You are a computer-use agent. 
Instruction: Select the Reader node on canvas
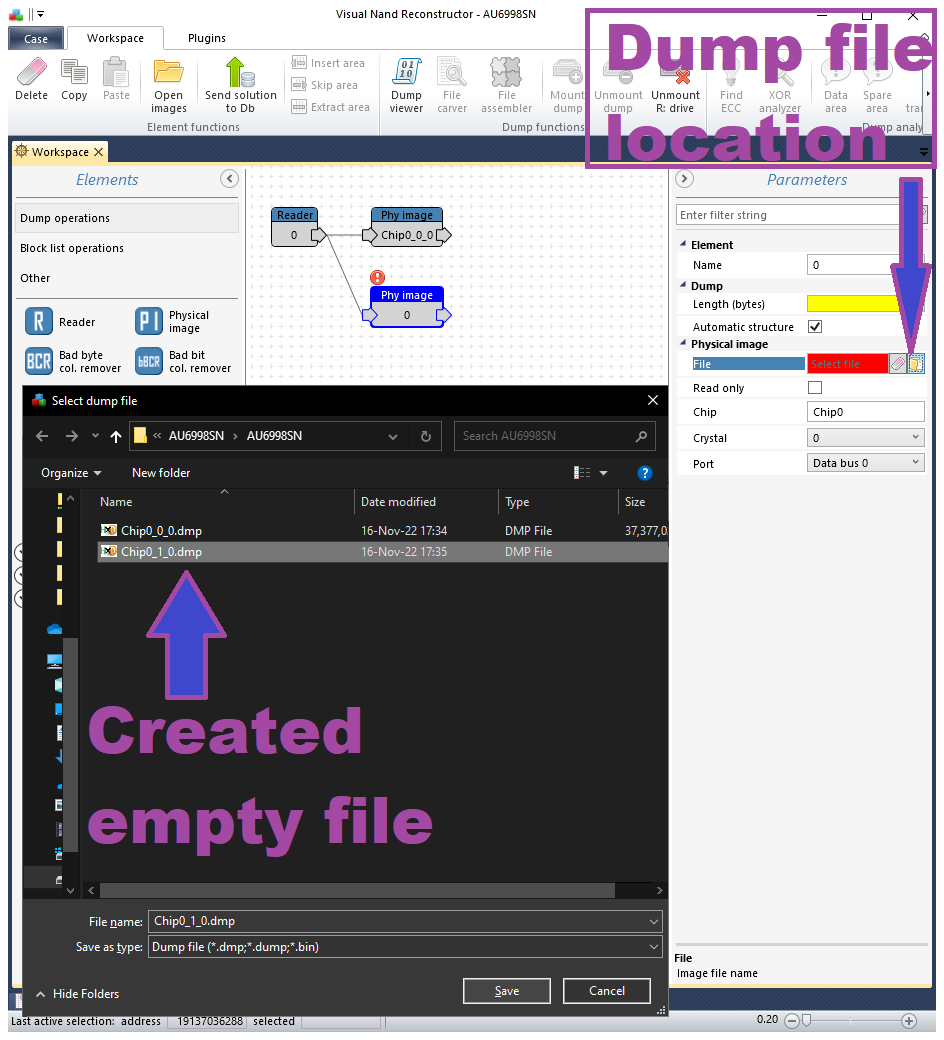click(x=295, y=226)
